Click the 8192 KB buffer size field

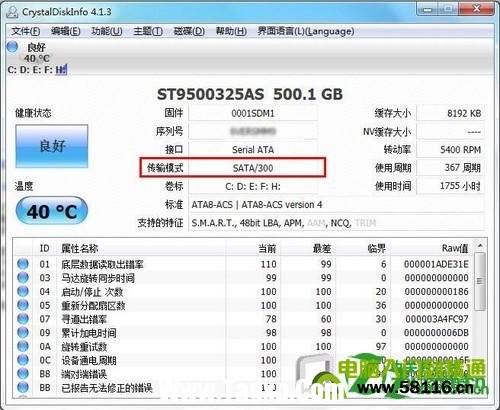[451, 113]
